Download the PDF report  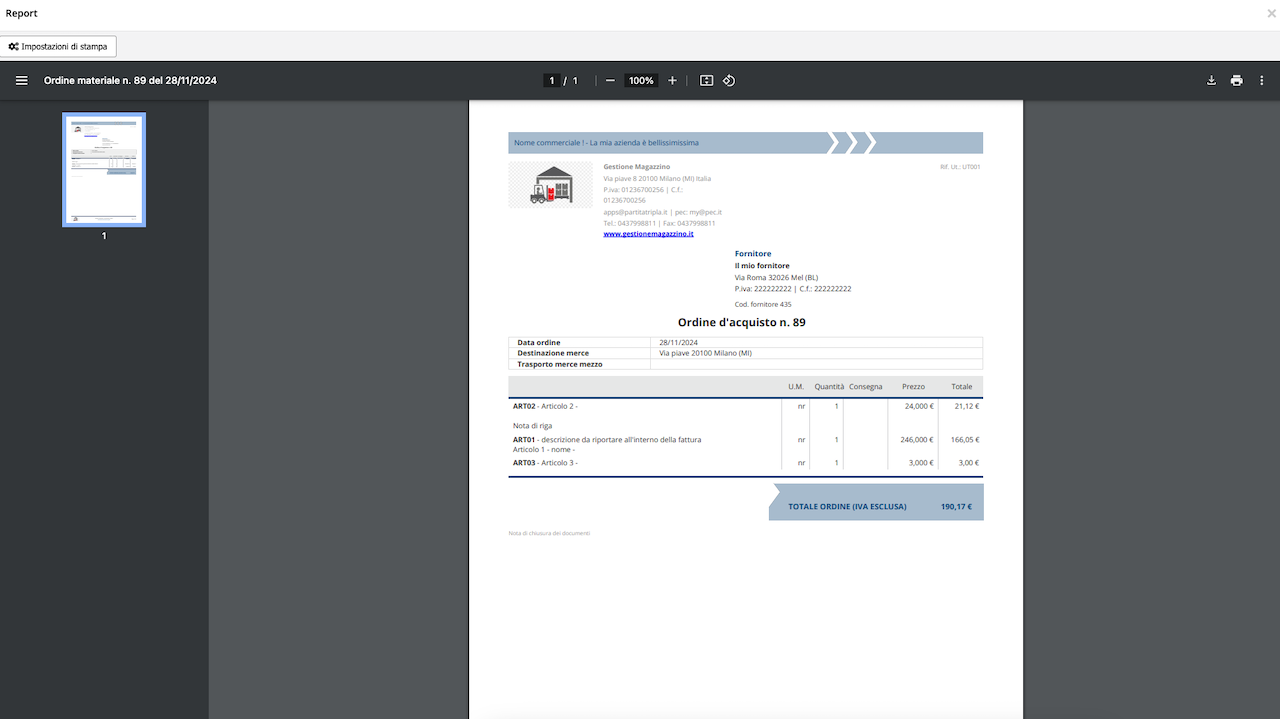click(x=1211, y=80)
